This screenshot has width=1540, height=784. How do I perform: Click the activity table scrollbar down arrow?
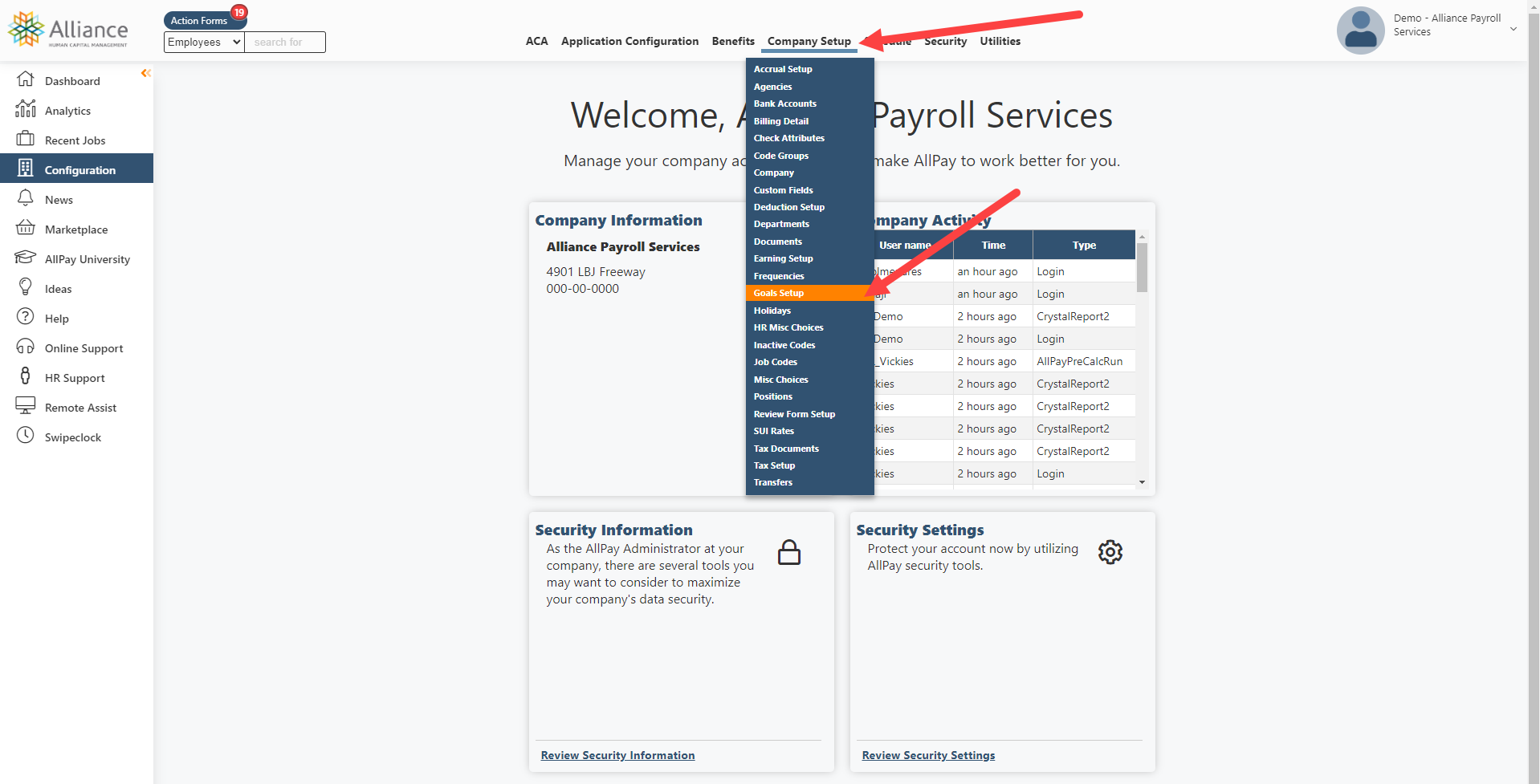(x=1142, y=482)
